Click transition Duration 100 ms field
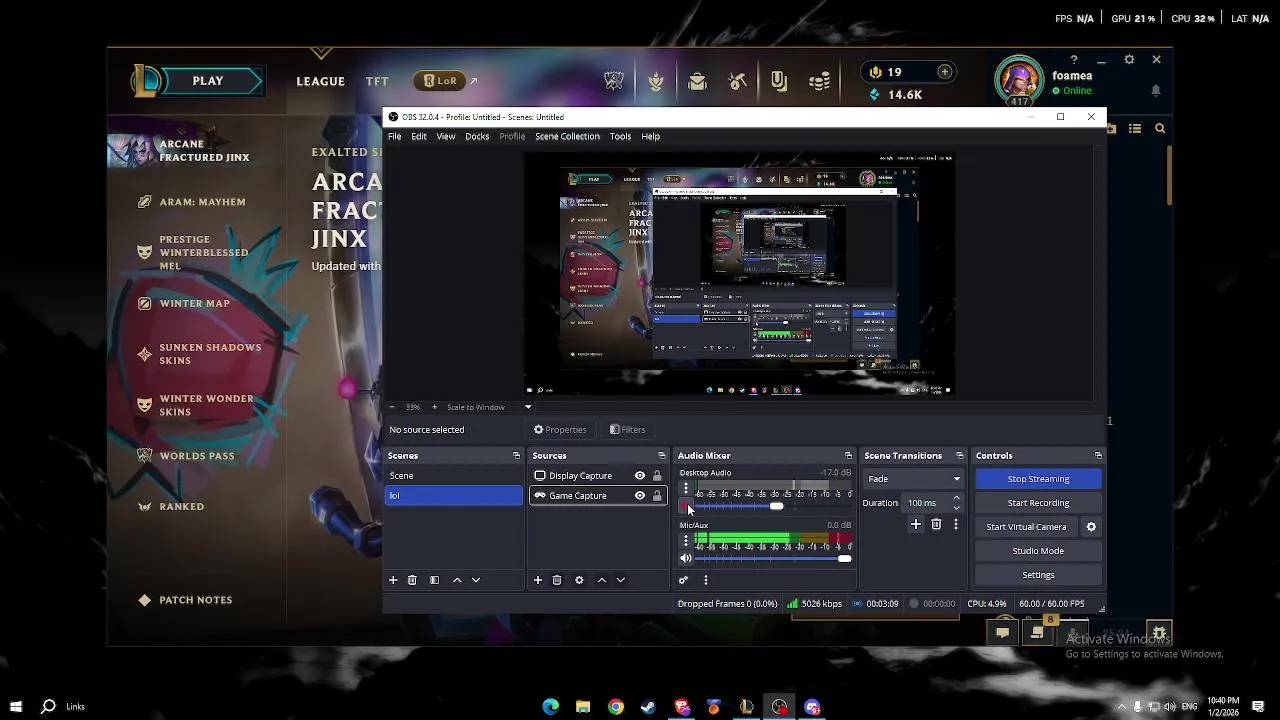 926,503
